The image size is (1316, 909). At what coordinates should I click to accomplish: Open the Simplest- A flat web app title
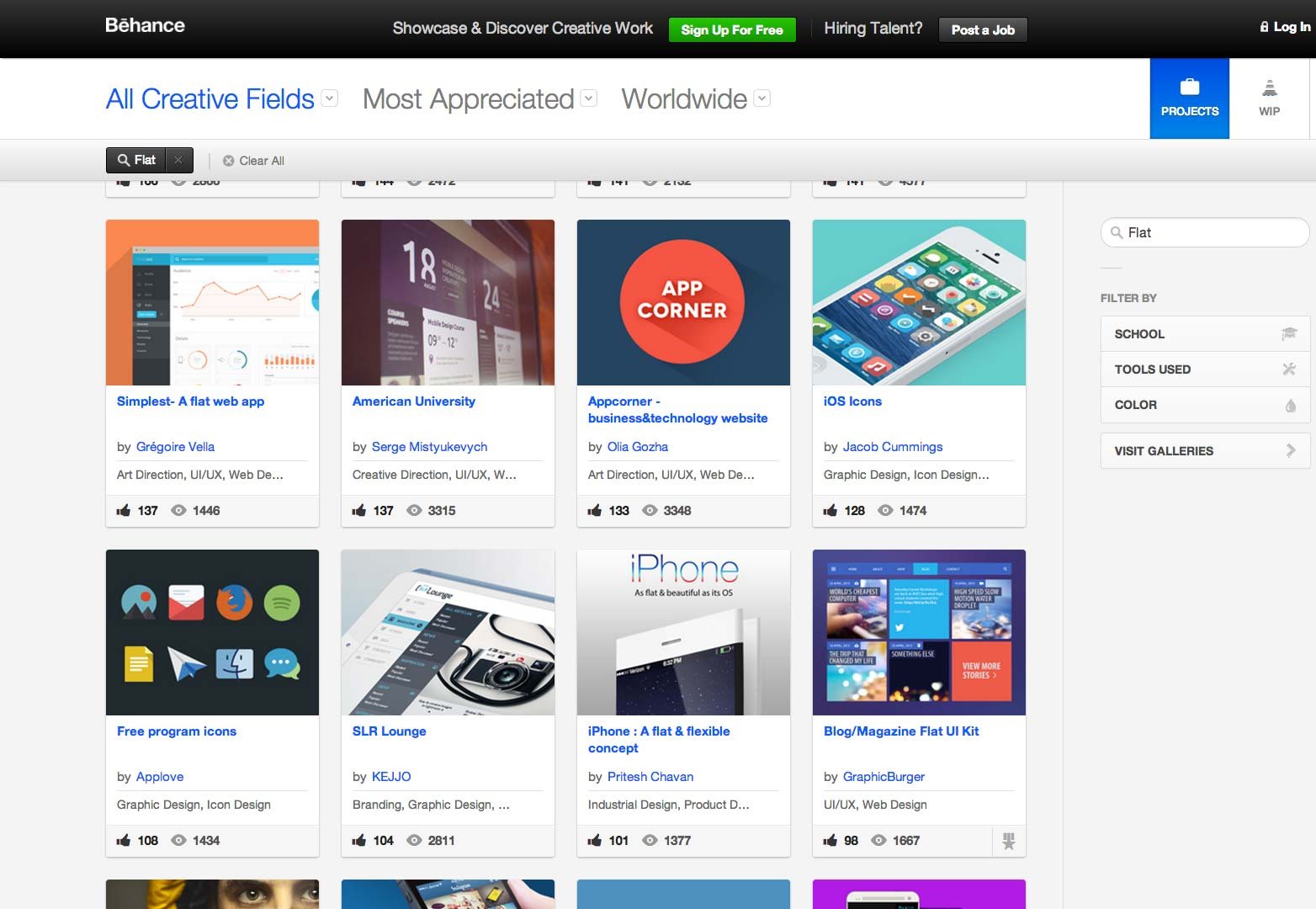(190, 401)
